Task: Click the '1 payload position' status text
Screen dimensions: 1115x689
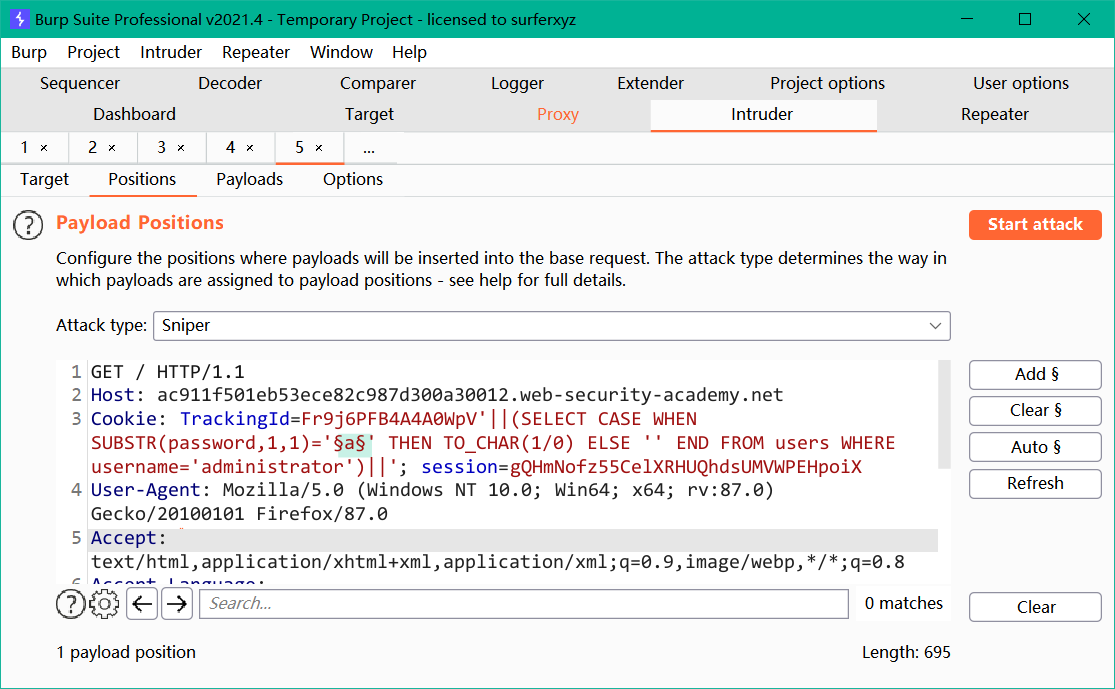Action: click(126, 653)
